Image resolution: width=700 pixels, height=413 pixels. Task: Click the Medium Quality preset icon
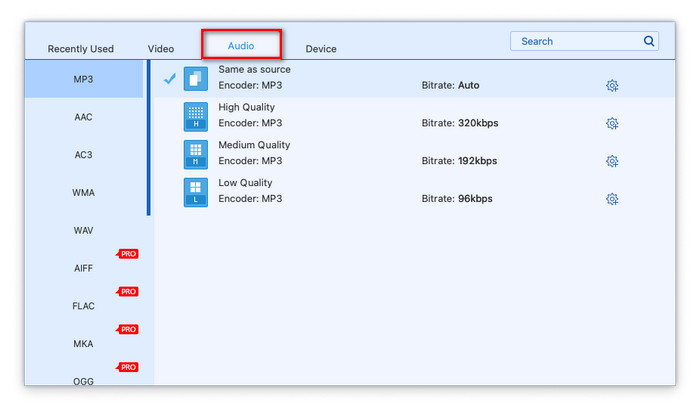click(196, 154)
